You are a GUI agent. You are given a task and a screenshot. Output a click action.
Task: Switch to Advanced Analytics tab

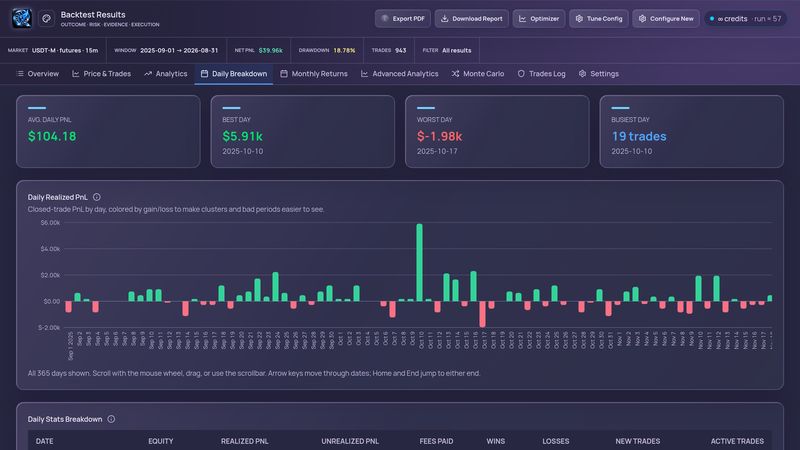point(400,73)
